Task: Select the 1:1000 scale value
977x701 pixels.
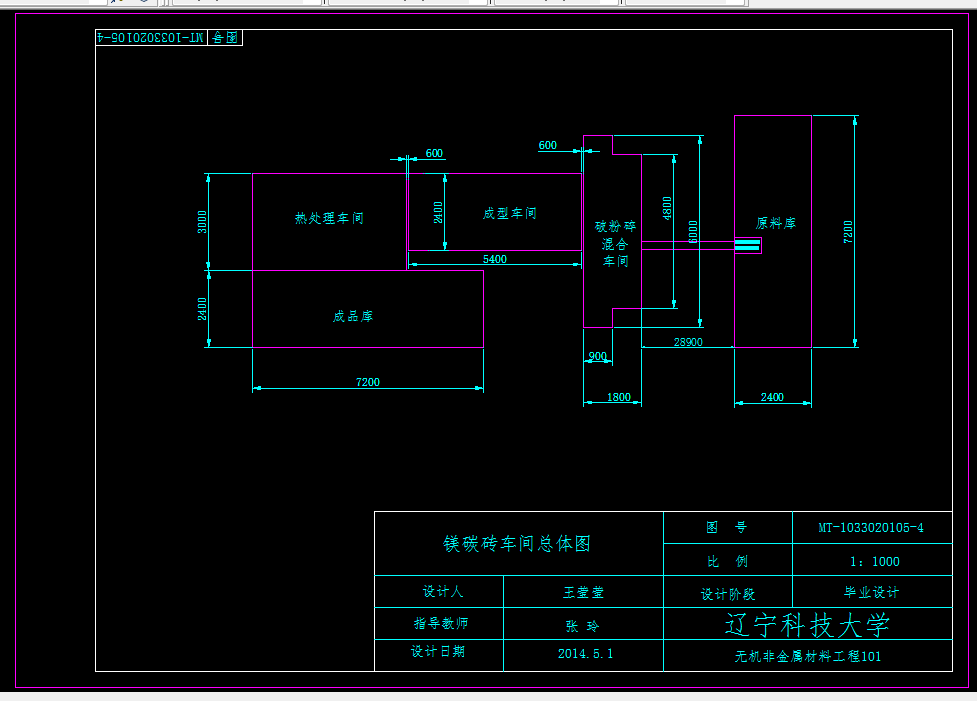Action: (876, 561)
